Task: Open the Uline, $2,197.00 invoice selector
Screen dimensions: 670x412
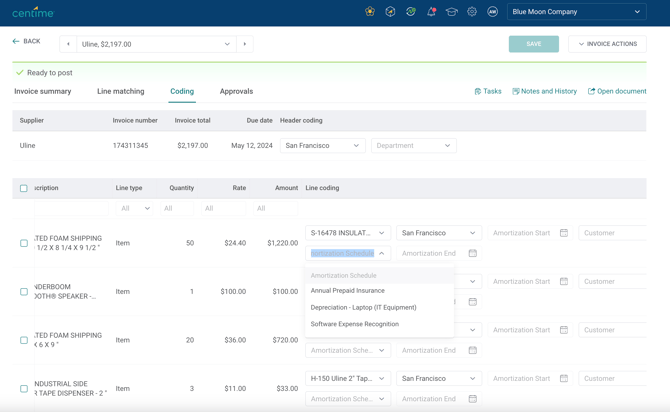Action: click(x=156, y=44)
